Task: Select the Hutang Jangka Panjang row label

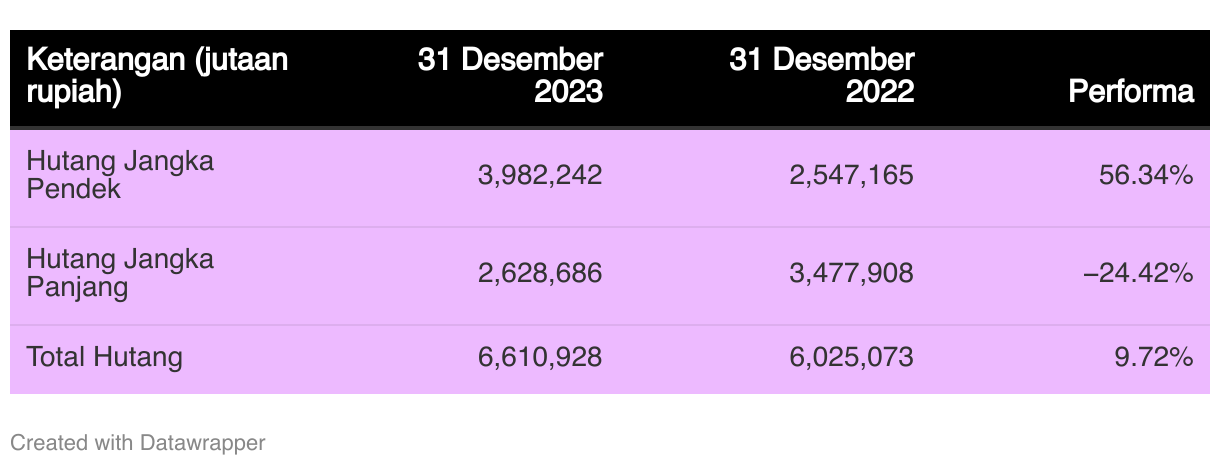Action: 120,273
